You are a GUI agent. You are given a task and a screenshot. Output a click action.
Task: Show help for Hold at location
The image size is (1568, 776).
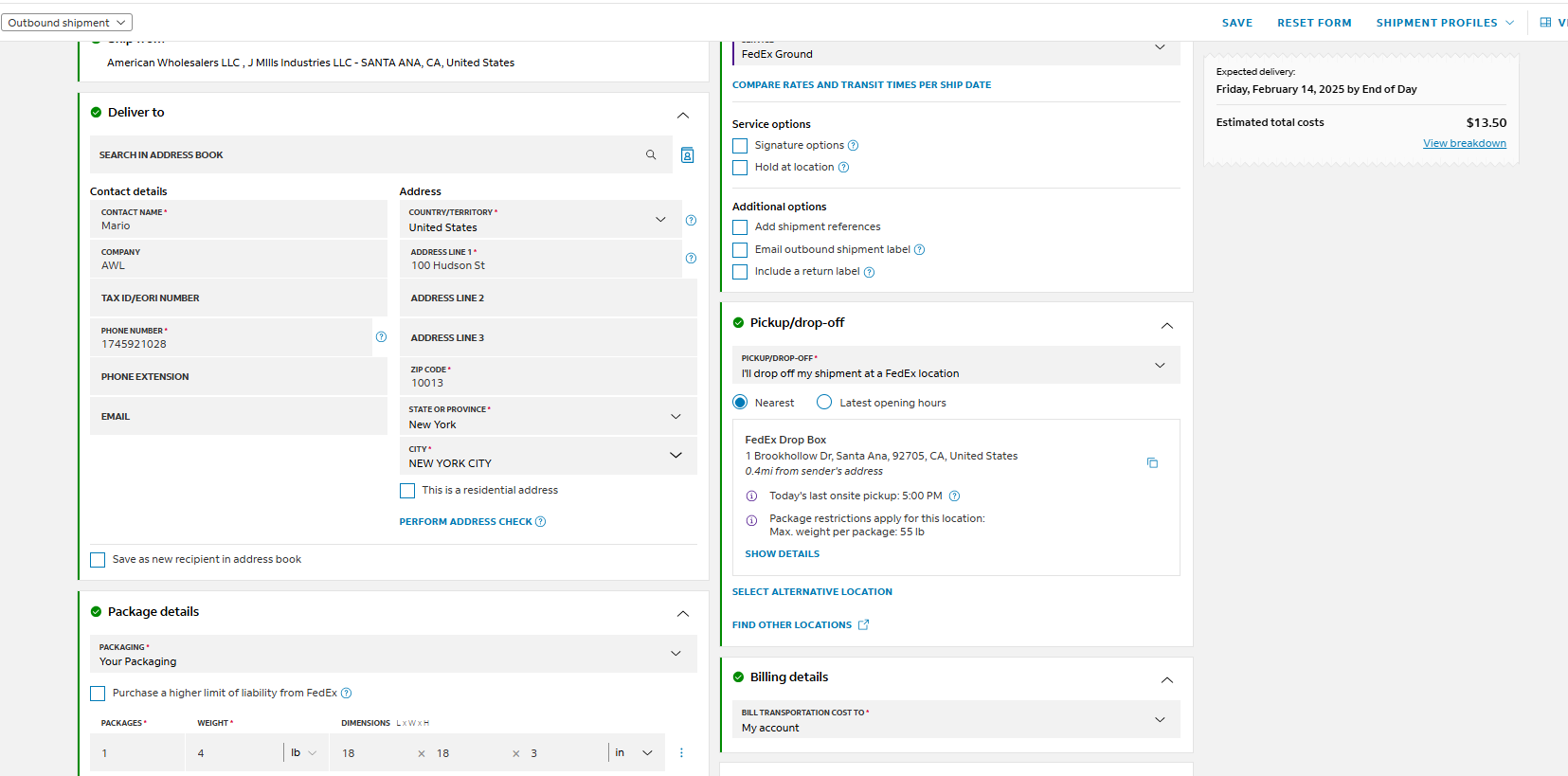point(843,168)
